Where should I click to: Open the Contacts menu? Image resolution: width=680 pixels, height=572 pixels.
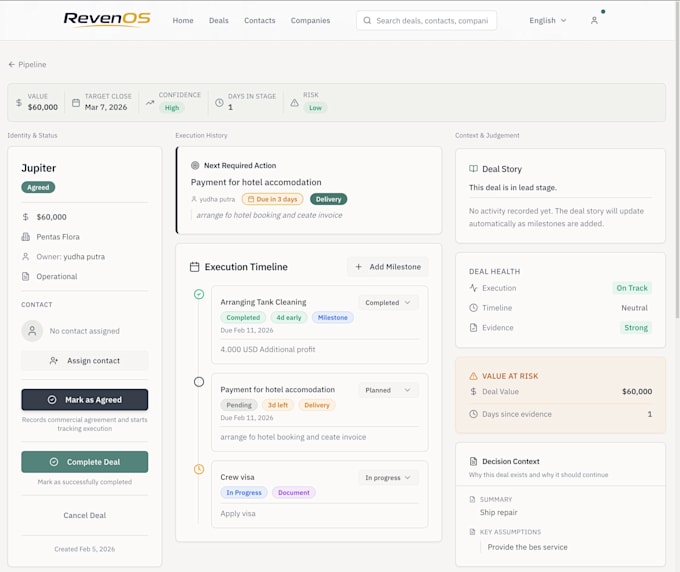(260, 20)
